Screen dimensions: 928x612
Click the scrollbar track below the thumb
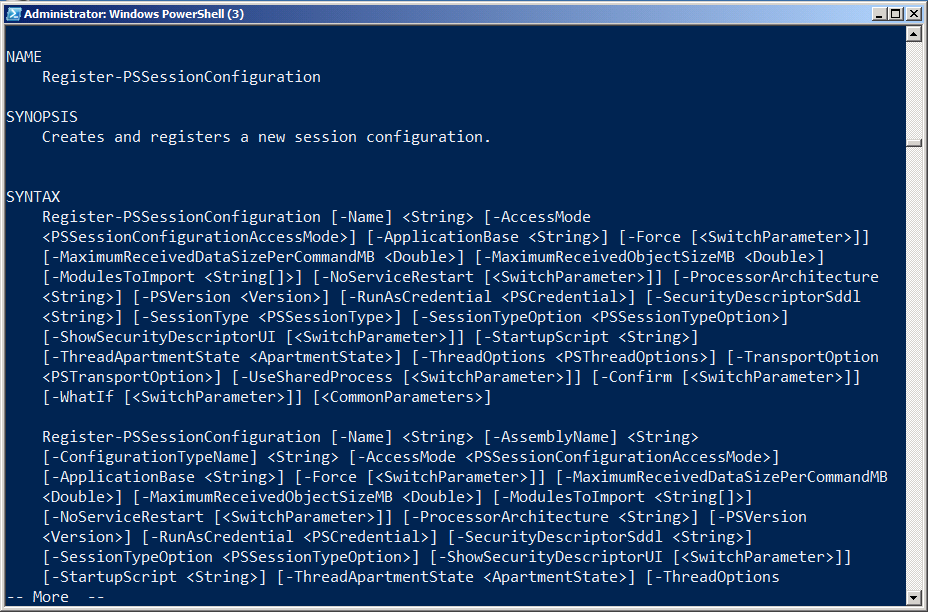913,370
